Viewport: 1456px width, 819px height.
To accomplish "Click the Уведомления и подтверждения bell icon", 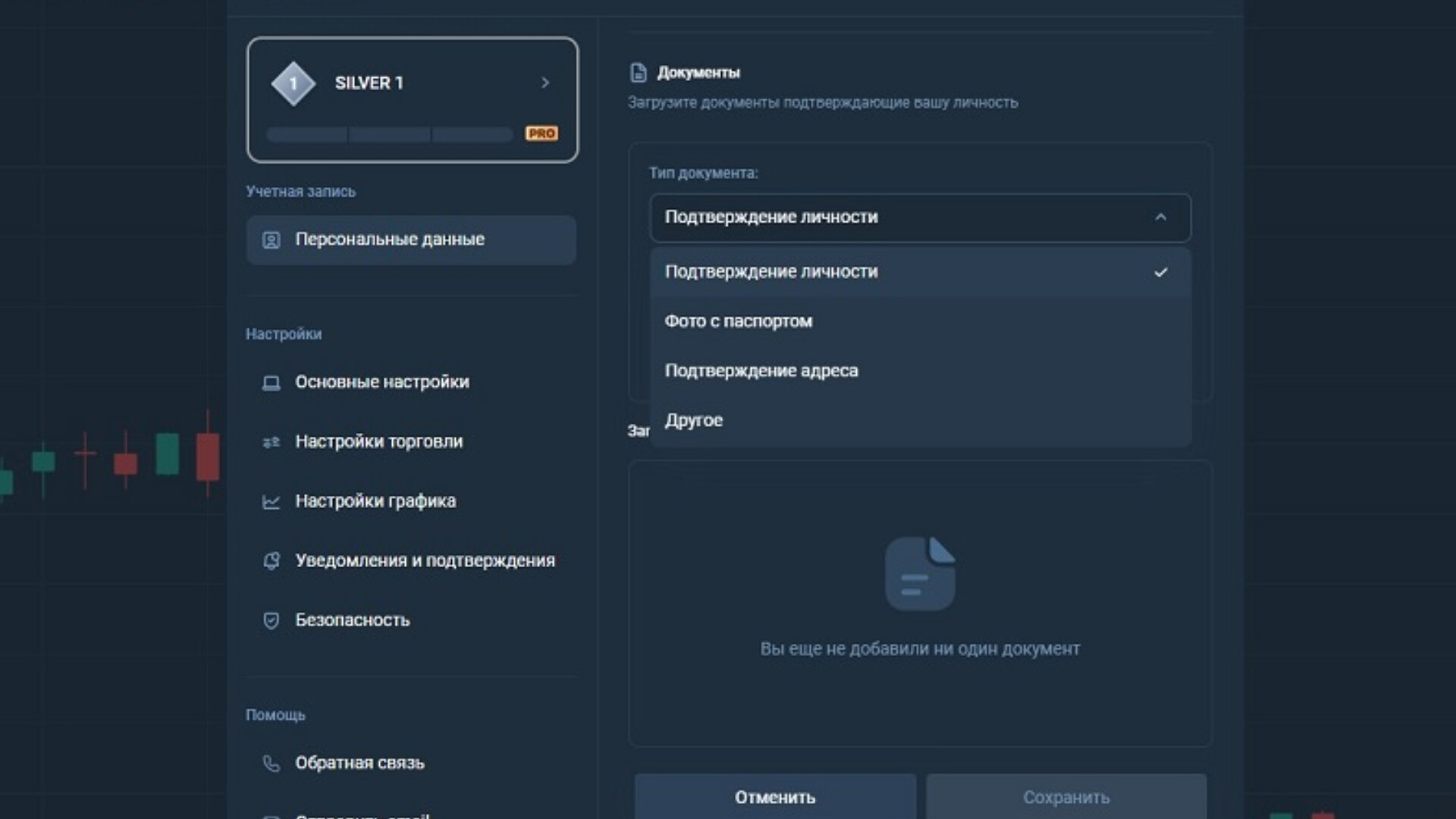I will pyautogui.click(x=271, y=561).
